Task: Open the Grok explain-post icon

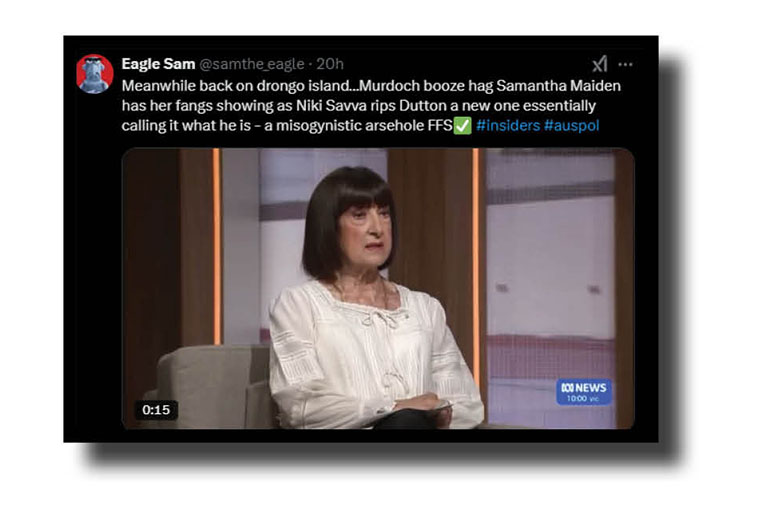Action: (x=600, y=64)
